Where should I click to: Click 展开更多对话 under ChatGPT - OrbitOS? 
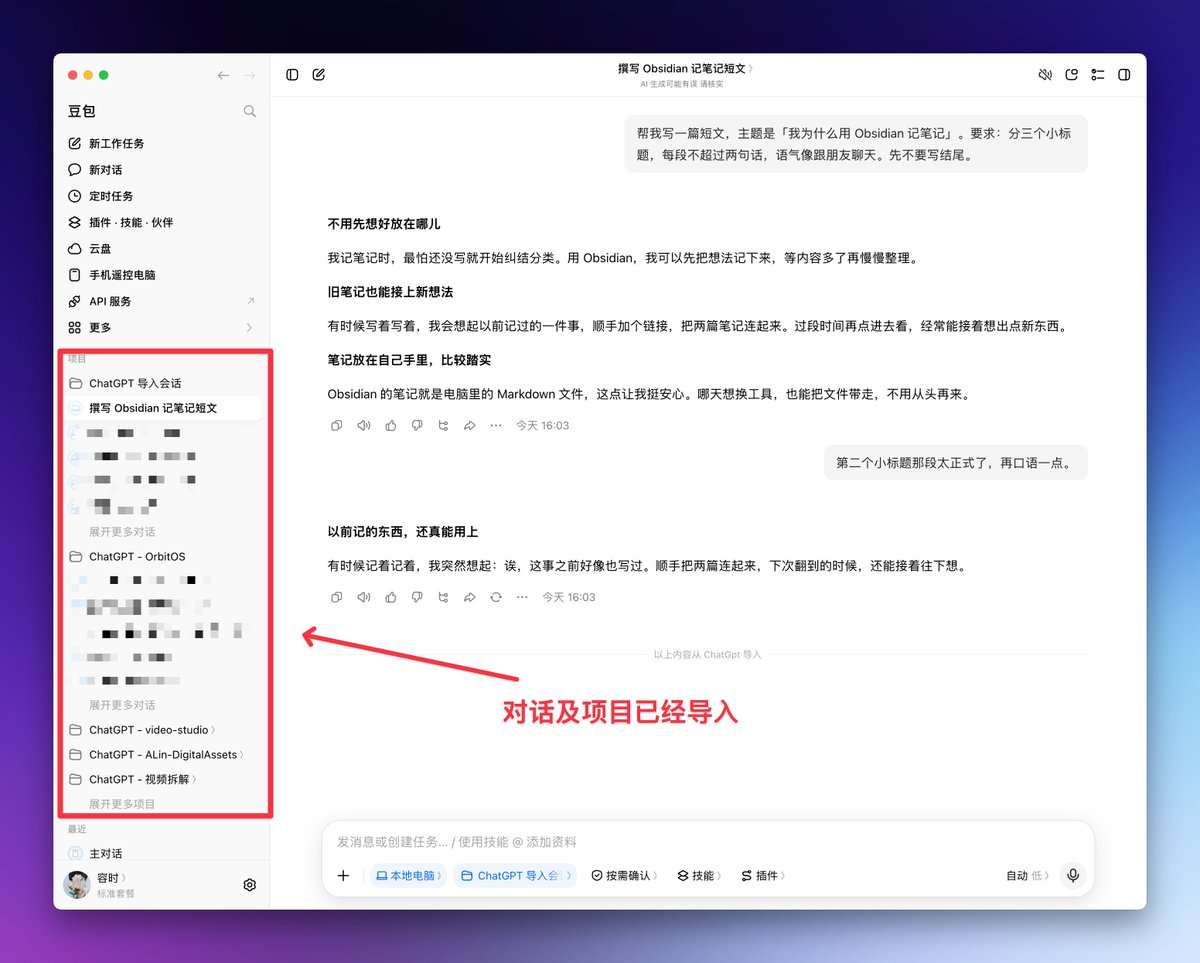(122, 705)
